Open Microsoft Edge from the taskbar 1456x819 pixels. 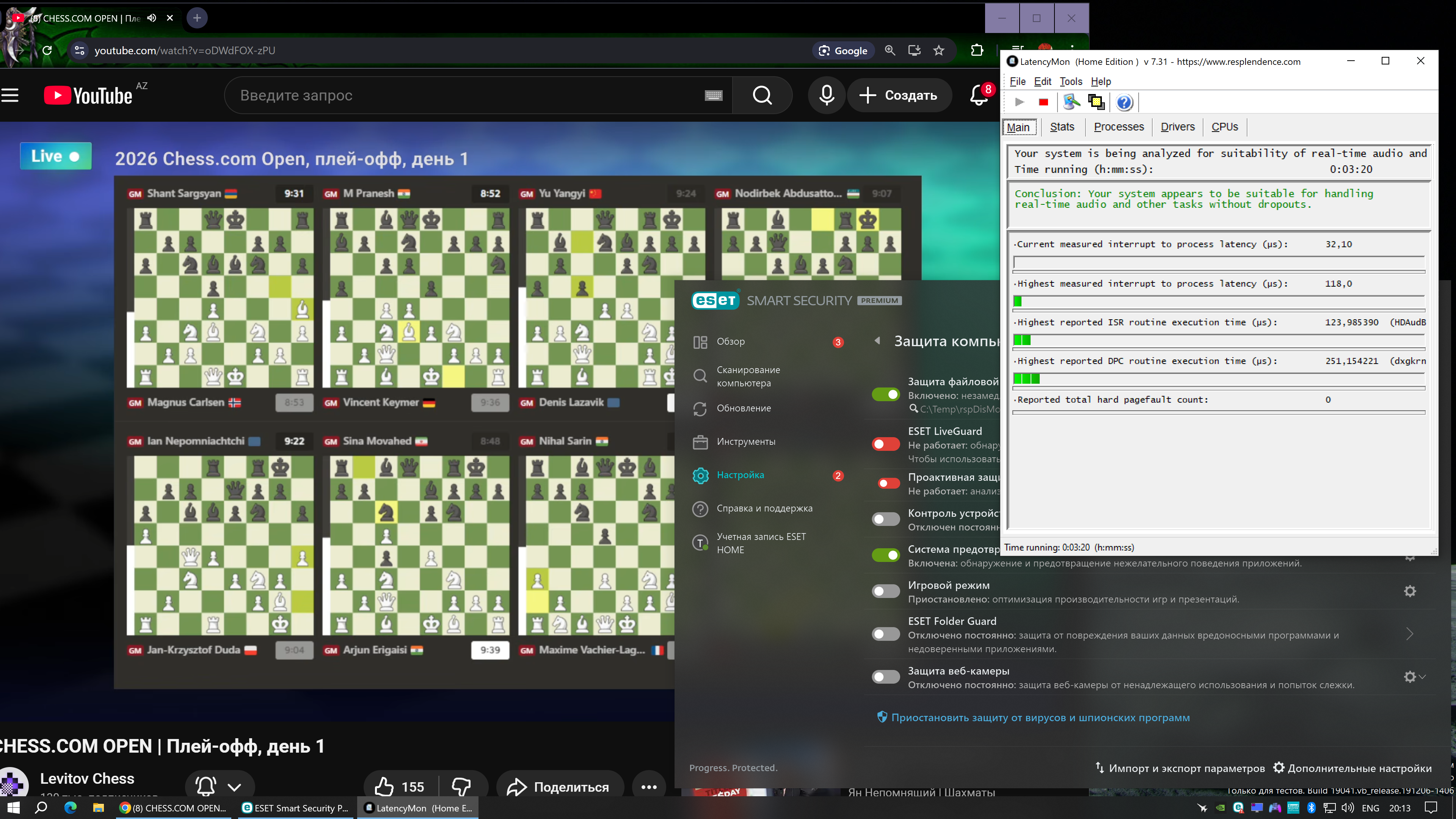point(70,808)
